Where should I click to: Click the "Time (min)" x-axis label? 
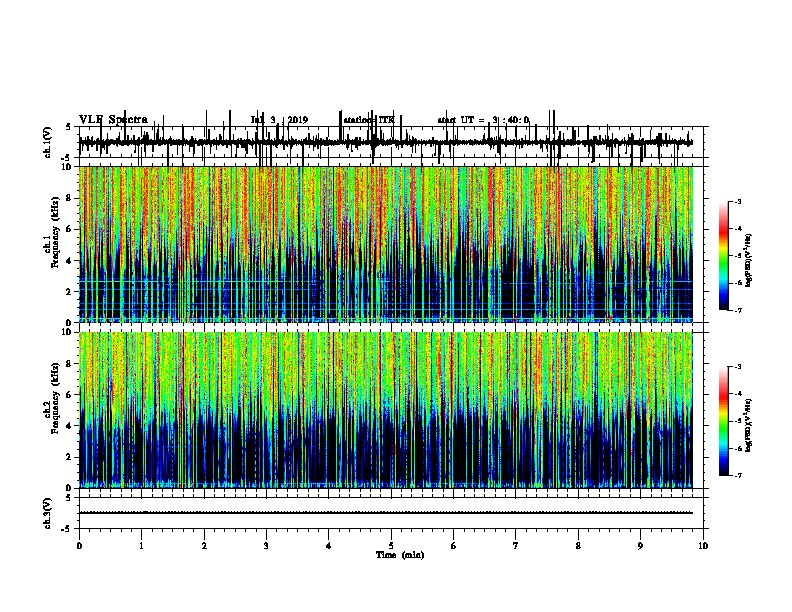400,555
